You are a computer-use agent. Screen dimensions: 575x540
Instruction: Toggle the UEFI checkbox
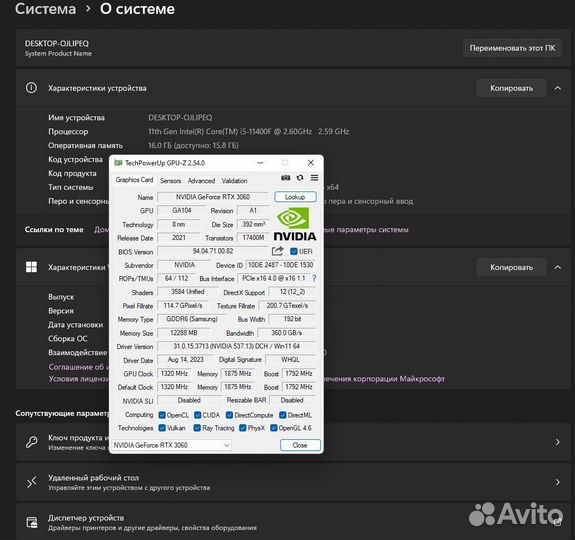click(x=294, y=251)
